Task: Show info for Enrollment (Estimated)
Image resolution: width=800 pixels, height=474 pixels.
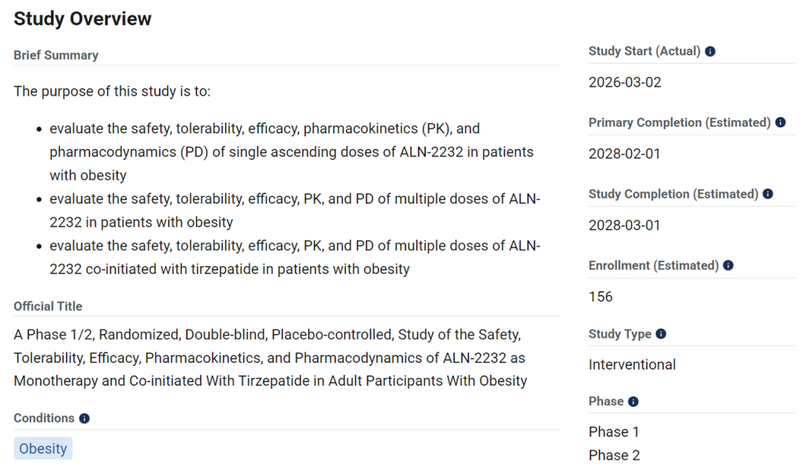Action: point(728,266)
